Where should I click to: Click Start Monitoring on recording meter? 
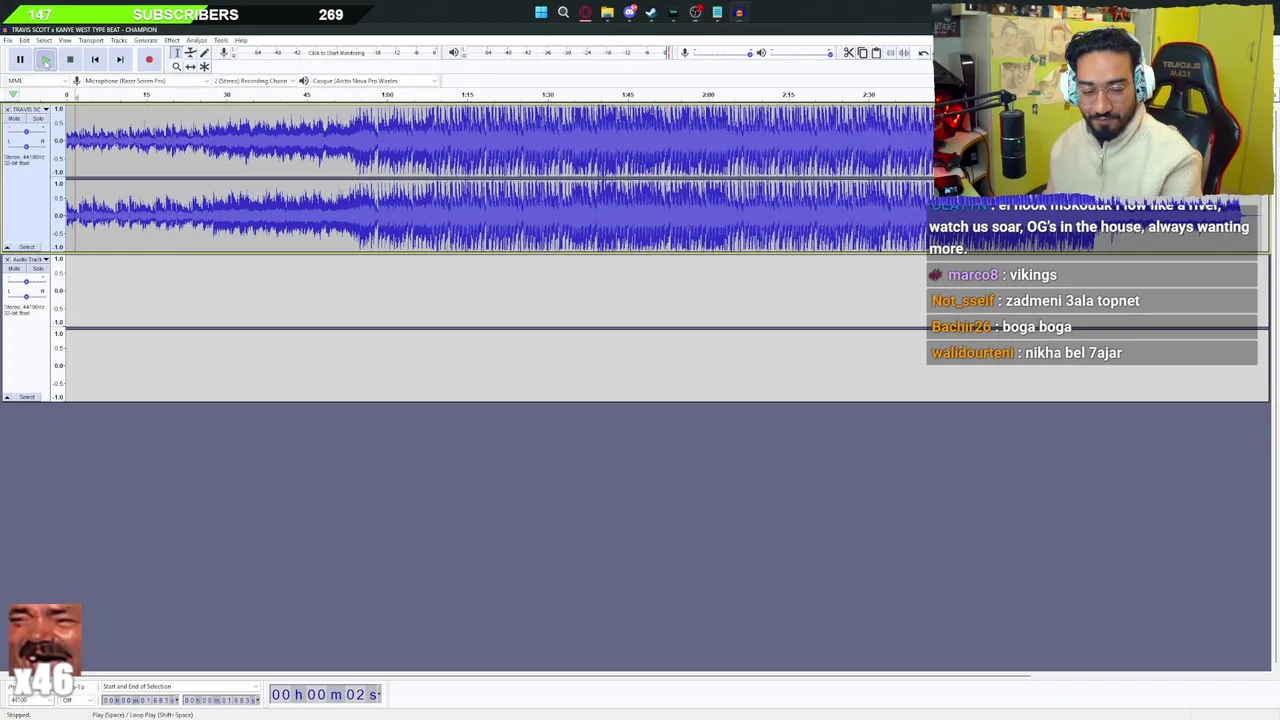pos(336,53)
